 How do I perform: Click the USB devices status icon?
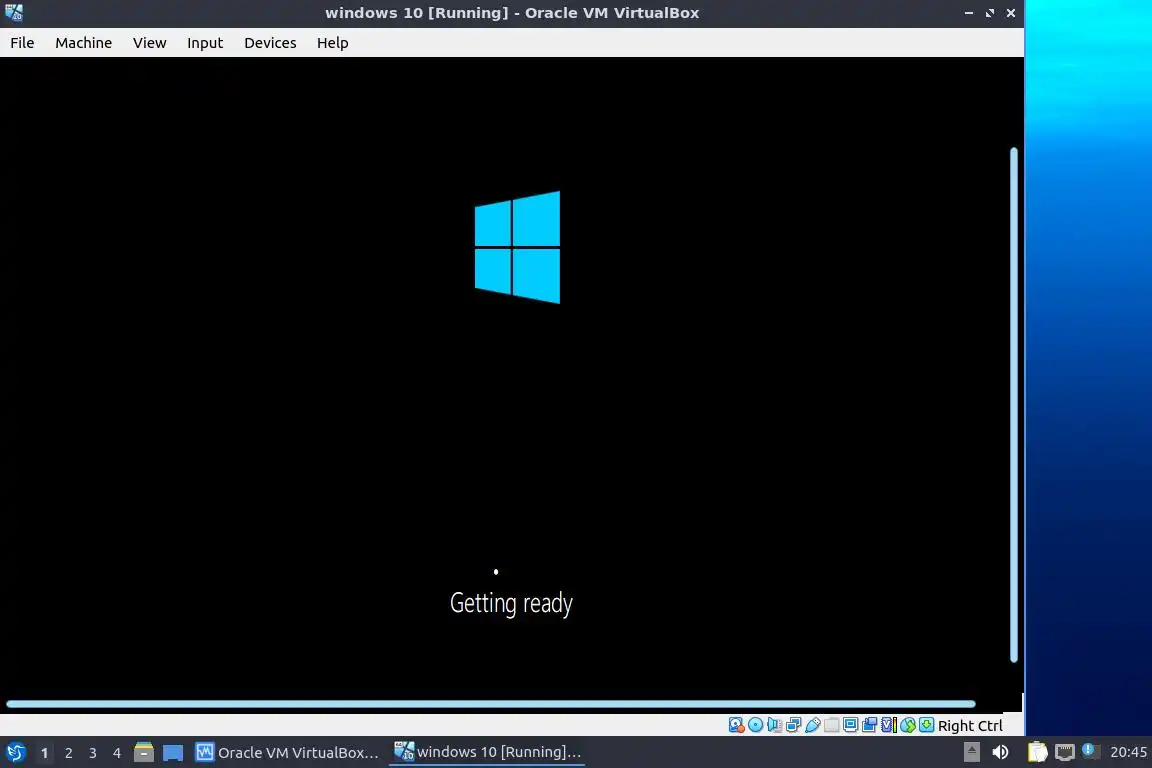[x=813, y=725]
